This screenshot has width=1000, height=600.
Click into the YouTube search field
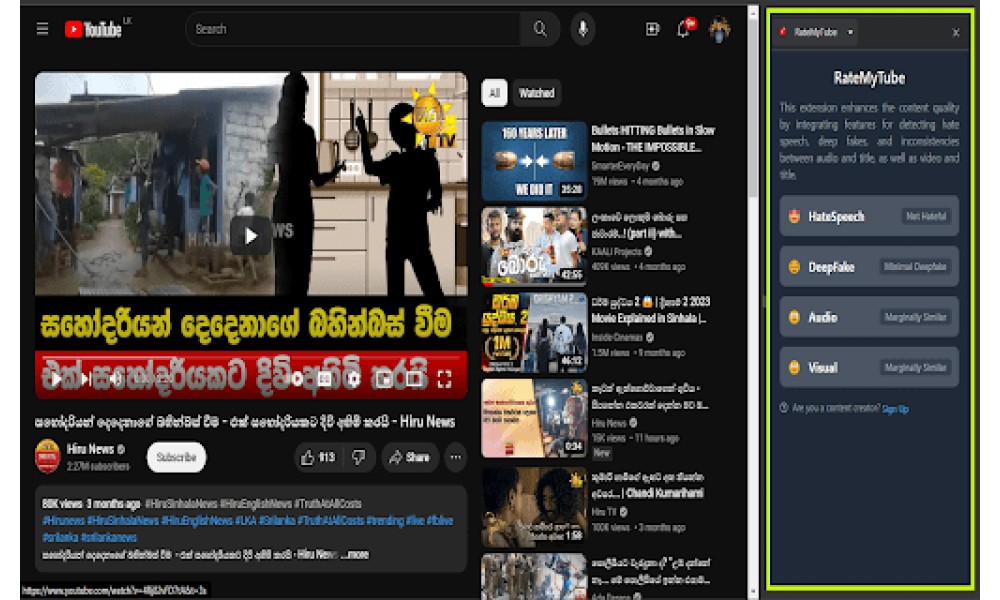coord(354,29)
